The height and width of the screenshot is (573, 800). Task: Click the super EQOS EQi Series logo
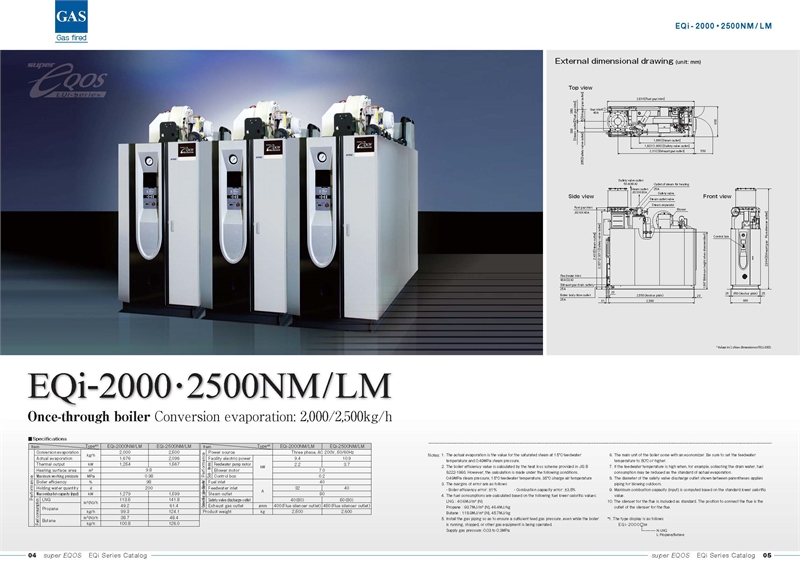tap(68, 80)
